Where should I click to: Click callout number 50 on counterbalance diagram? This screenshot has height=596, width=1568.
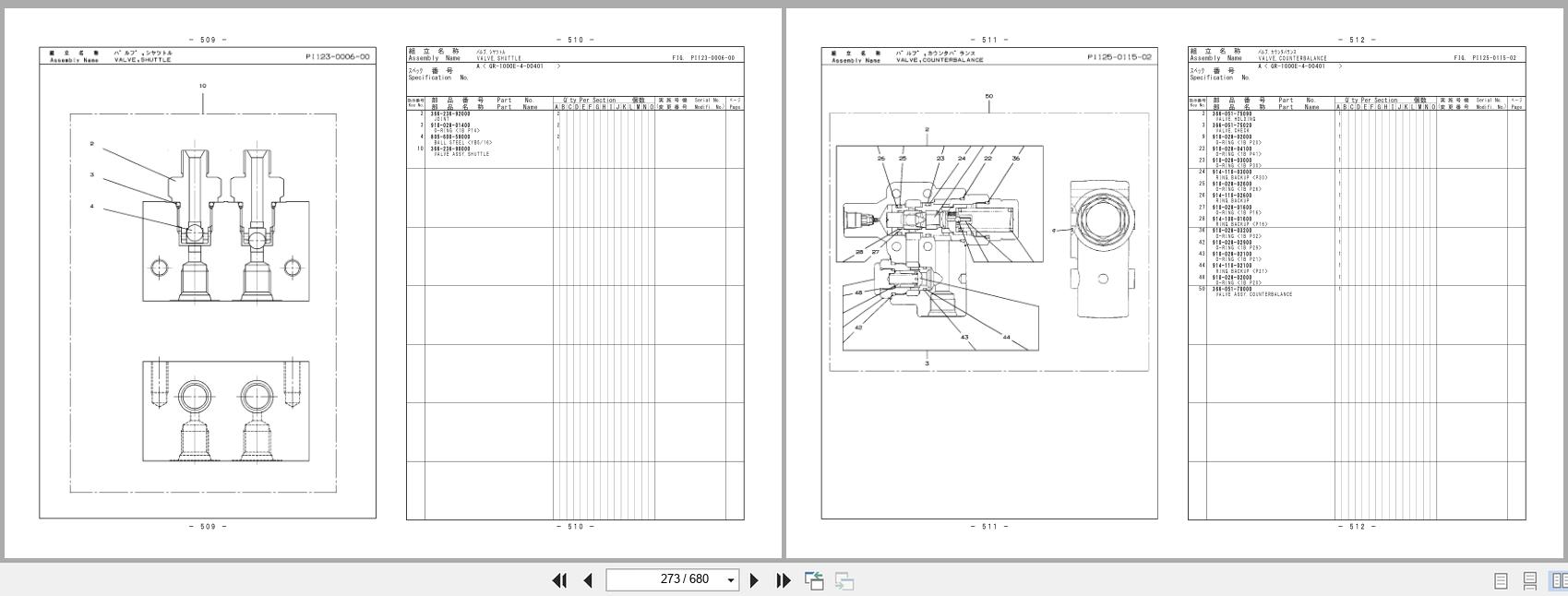989,96
